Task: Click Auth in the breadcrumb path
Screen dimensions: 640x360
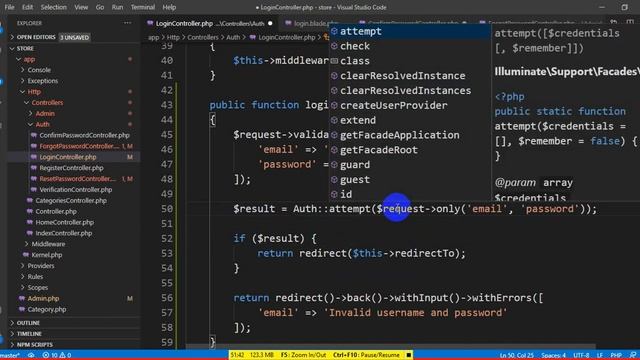Action: pos(233,38)
